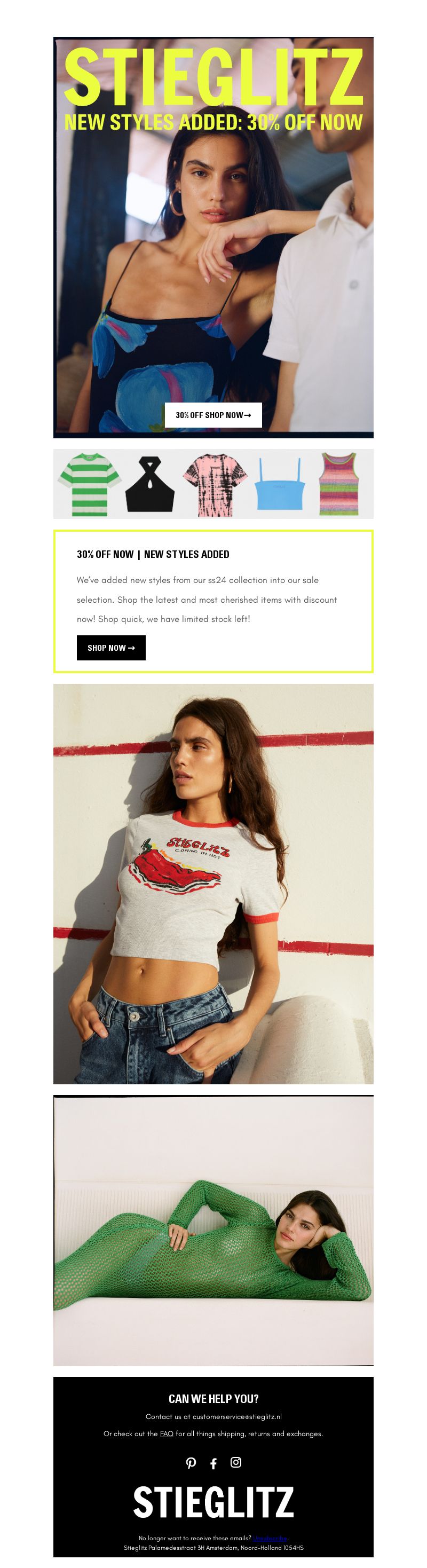Click the white STIEGLITZ footer logo
Image resolution: width=427 pixels, height=1568 pixels.
coord(213,1502)
